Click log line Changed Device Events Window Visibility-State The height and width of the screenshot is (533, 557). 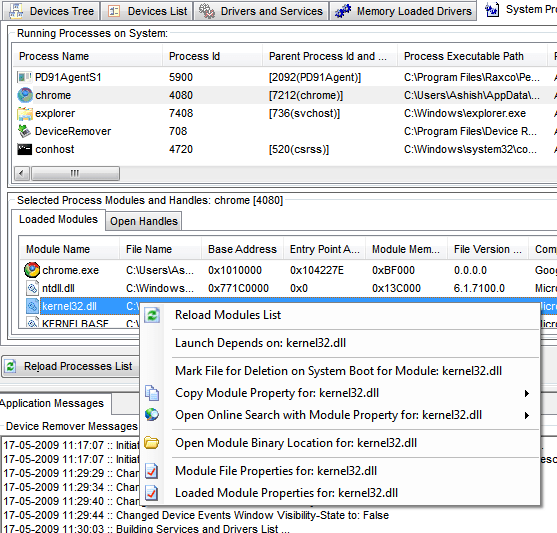(196, 515)
